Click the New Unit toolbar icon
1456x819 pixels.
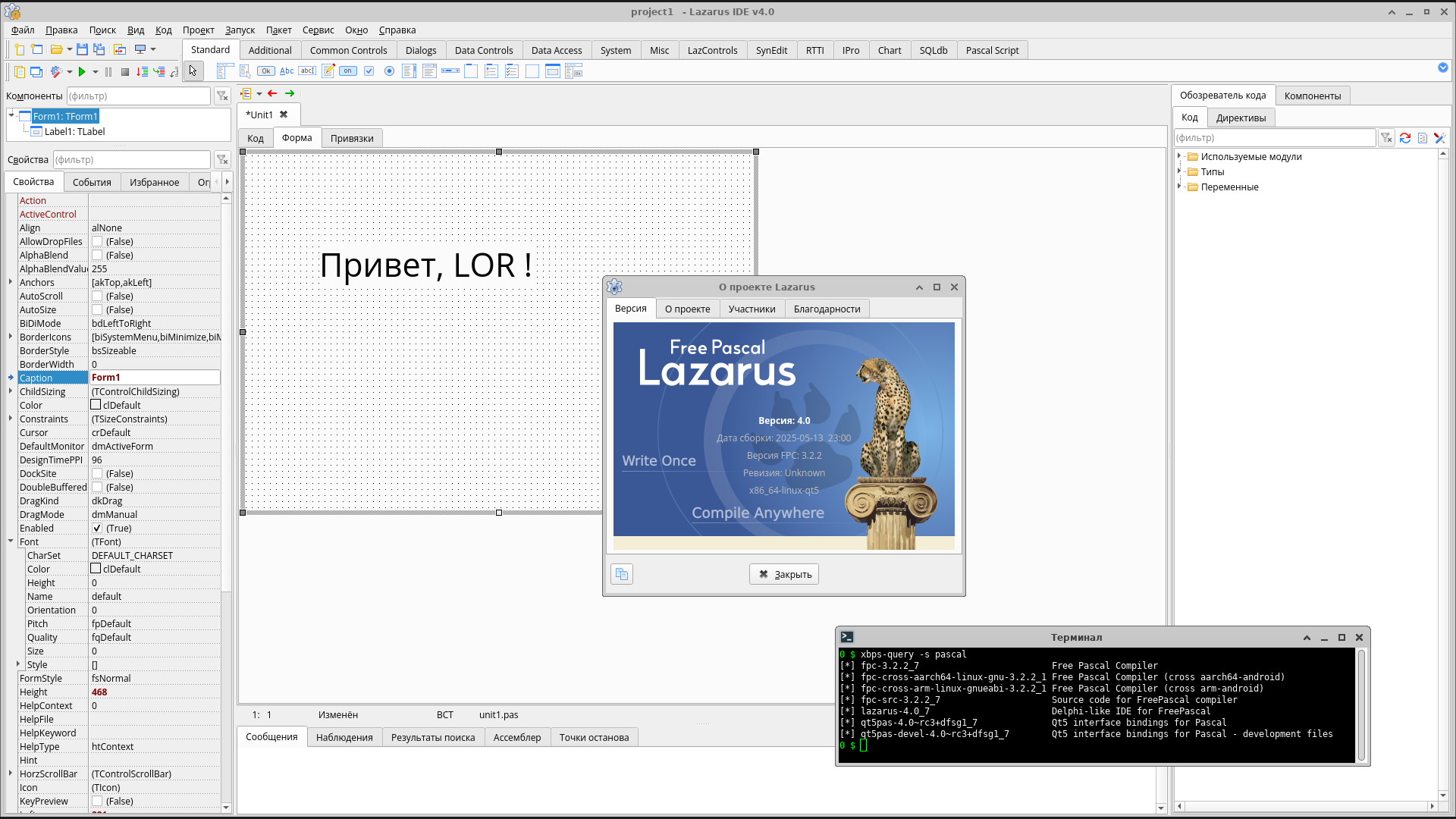click(20, 50)
